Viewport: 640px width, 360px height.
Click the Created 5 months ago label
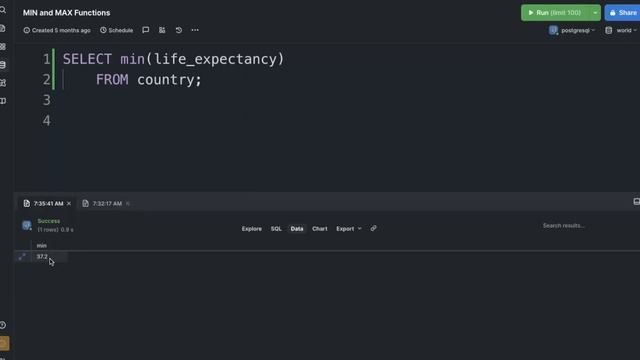click(57, 30)
